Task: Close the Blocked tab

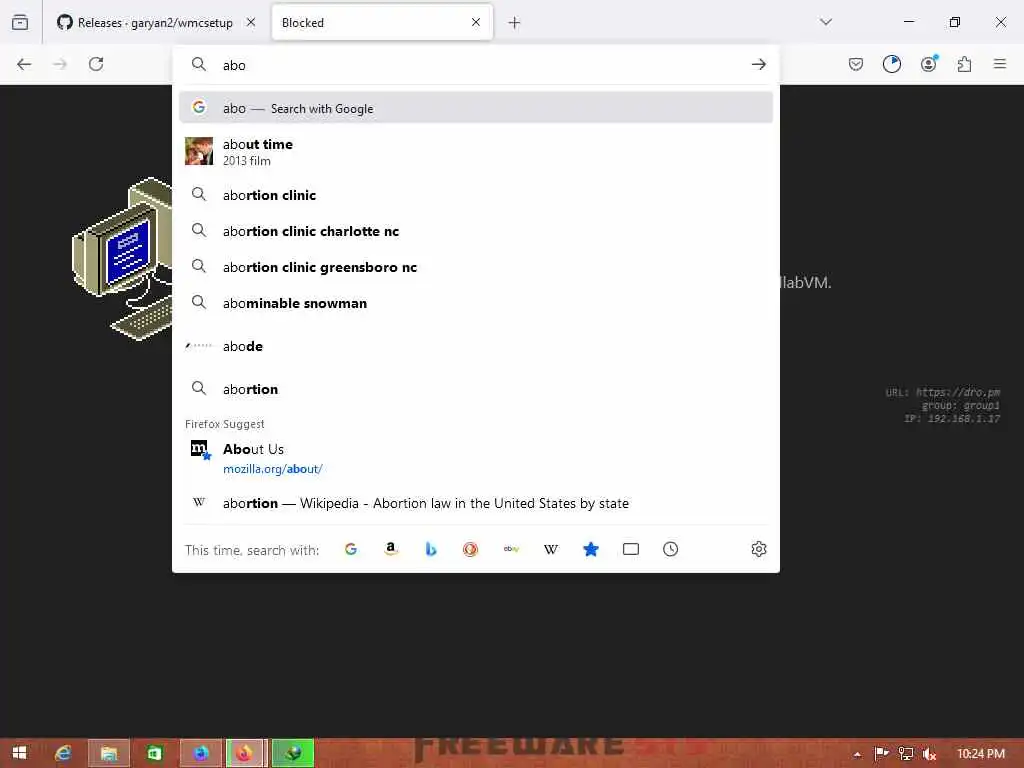Action: [475, 22]
